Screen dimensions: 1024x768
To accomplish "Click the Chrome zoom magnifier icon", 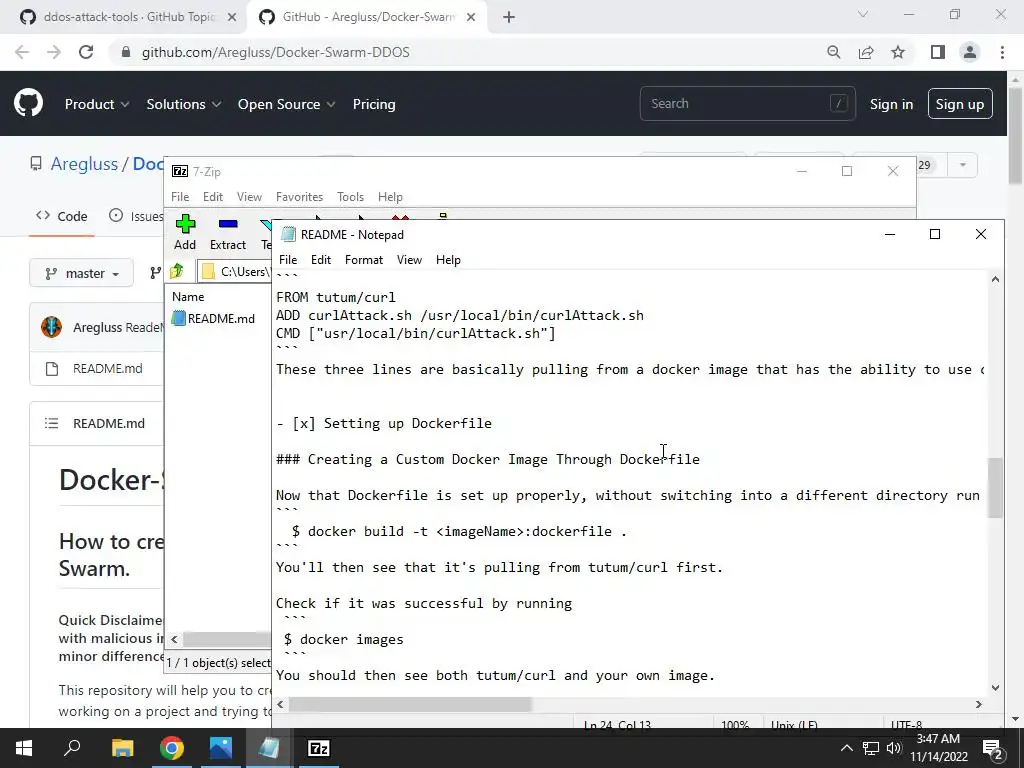I will [833, 52].
